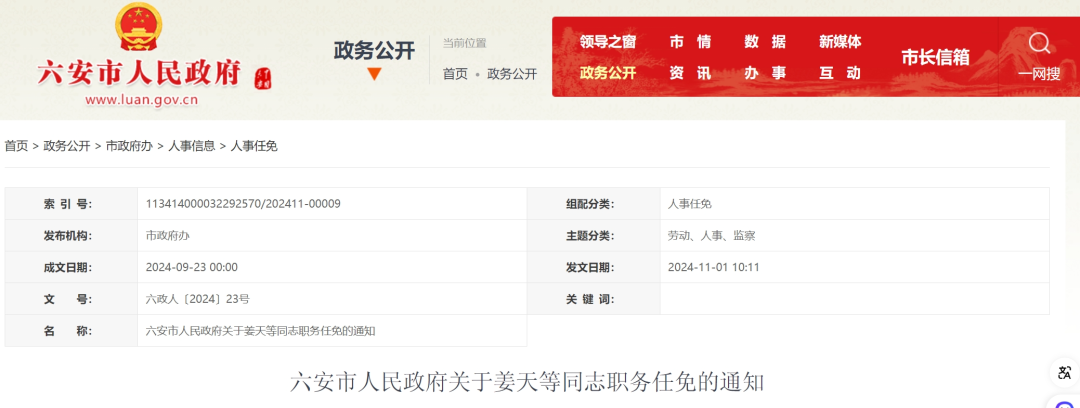Go to 首页 in 当前位置 header
1080x408 pixels.
[x=455, y=74]
